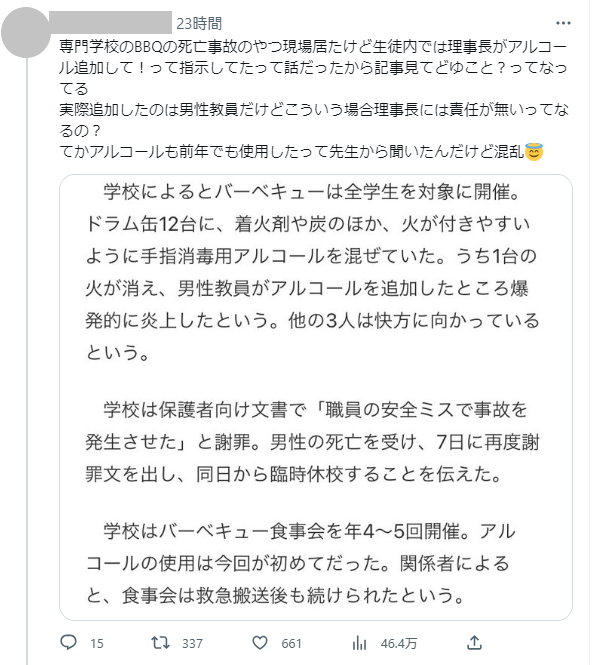Image resolution: width=592 pixels, height=665 pixels.
Task: Click the tweet text starting 専門学校のBBQ
Action: coord(313,67)
